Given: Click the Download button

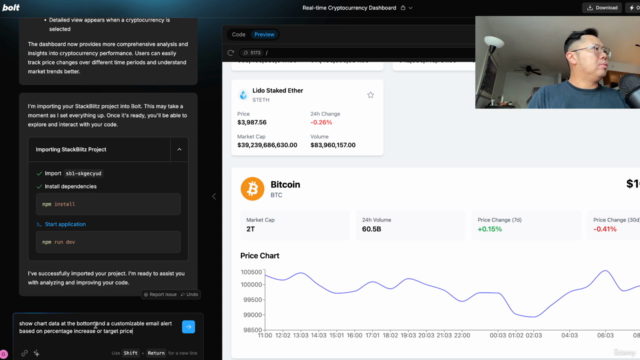Looking at the screenshot, I should coord(602,8).
